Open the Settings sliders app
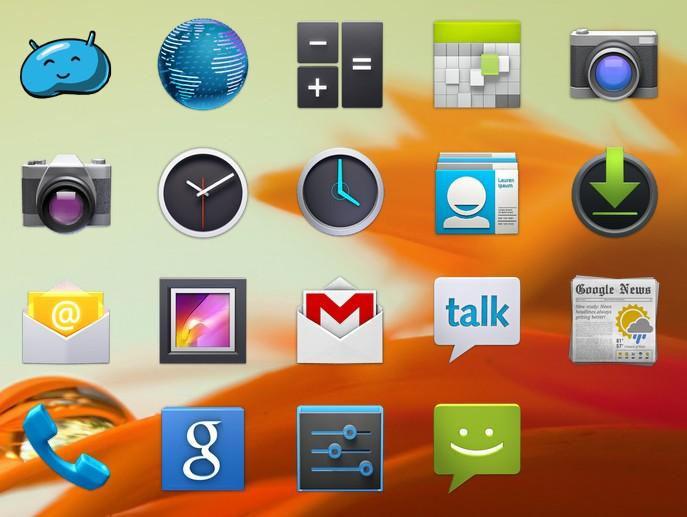Image resolution: width=687 pixels, height=517 pixels. (x=340, y=449)
